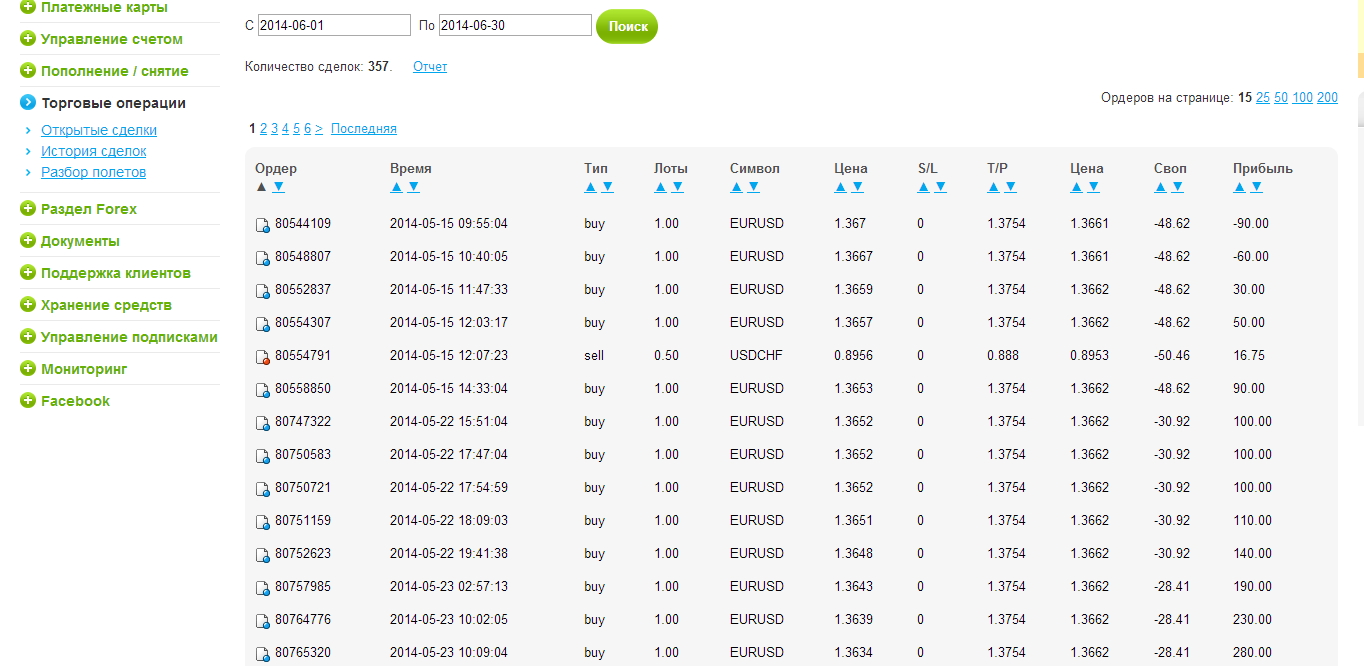The height and width of the screenshot is (666, 1364).
Task: Sort descending by Своп column arrow
Action: [1177, 187]
